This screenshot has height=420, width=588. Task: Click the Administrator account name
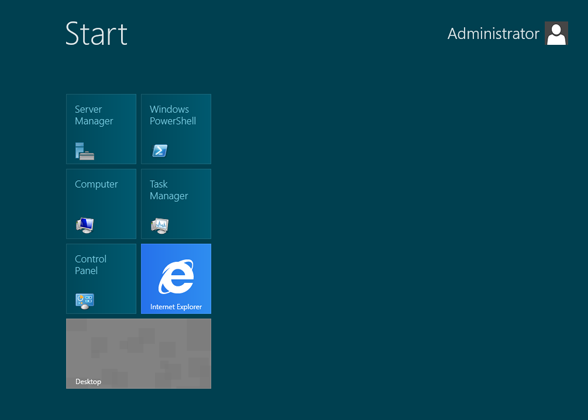point(493,34)
